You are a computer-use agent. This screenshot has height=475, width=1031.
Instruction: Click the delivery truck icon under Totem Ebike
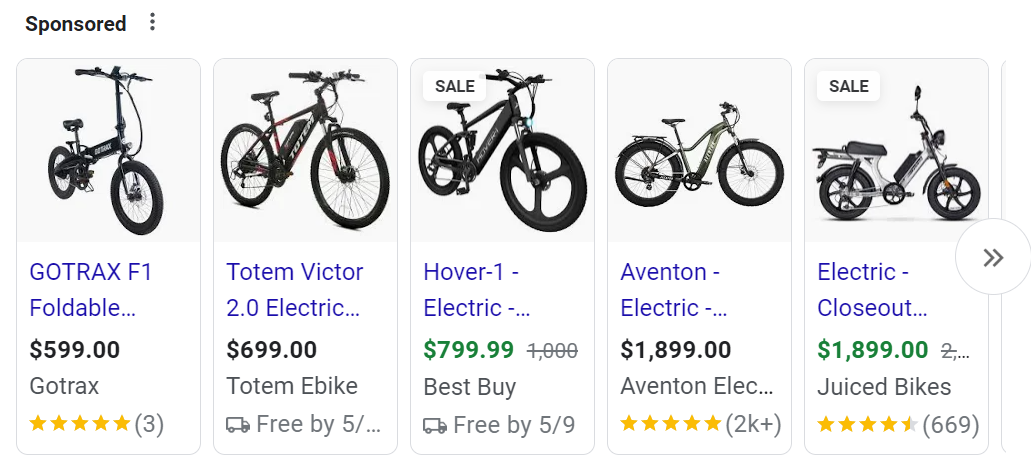(x=238, y=425)
